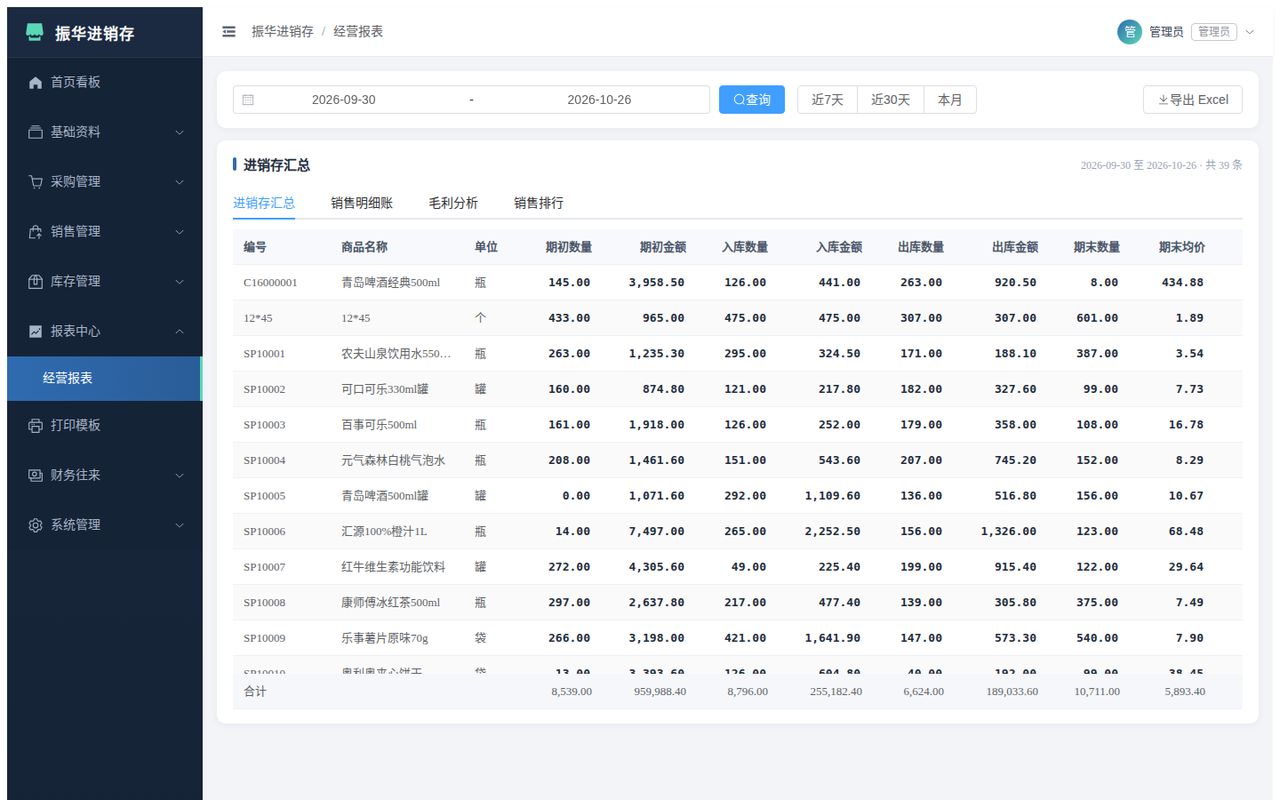Image resolution: width=1280 pixels, height=800 pixels.
Task: Open the 销售排行 tab
Action: coord(539,203)
